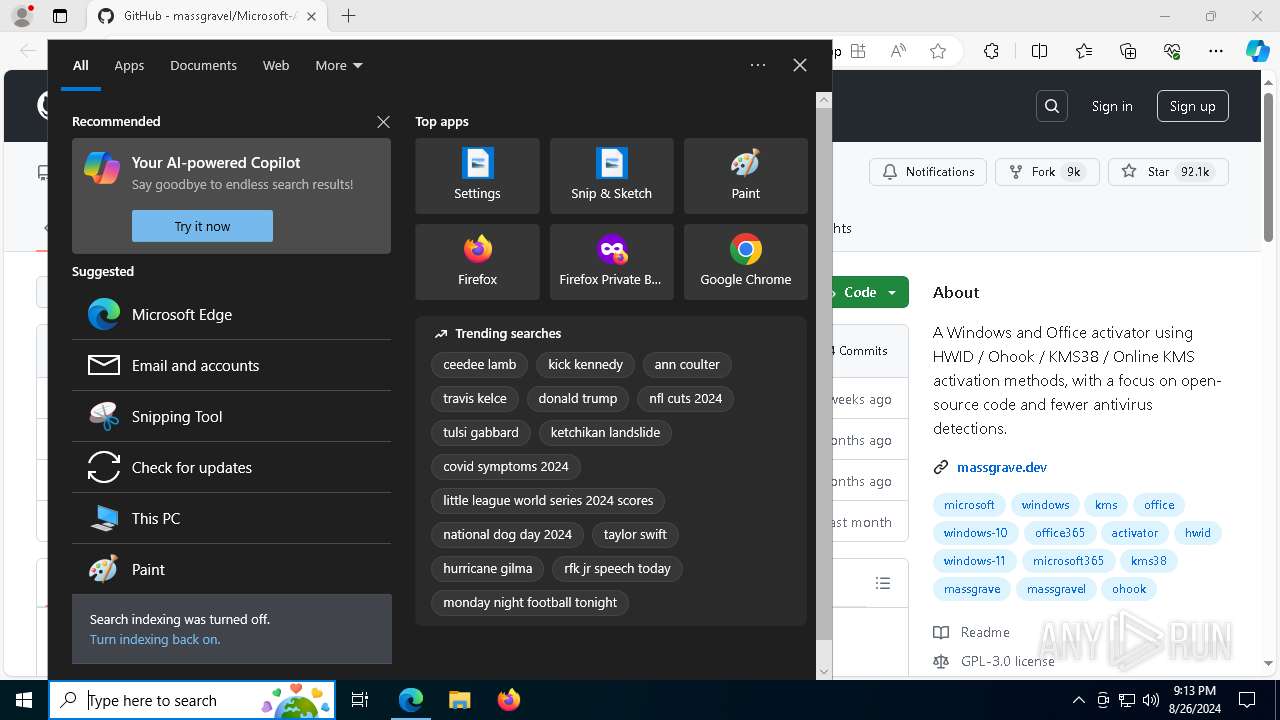
Task: Click the 'ohook' topic tag
Action: pos(1129,589)
